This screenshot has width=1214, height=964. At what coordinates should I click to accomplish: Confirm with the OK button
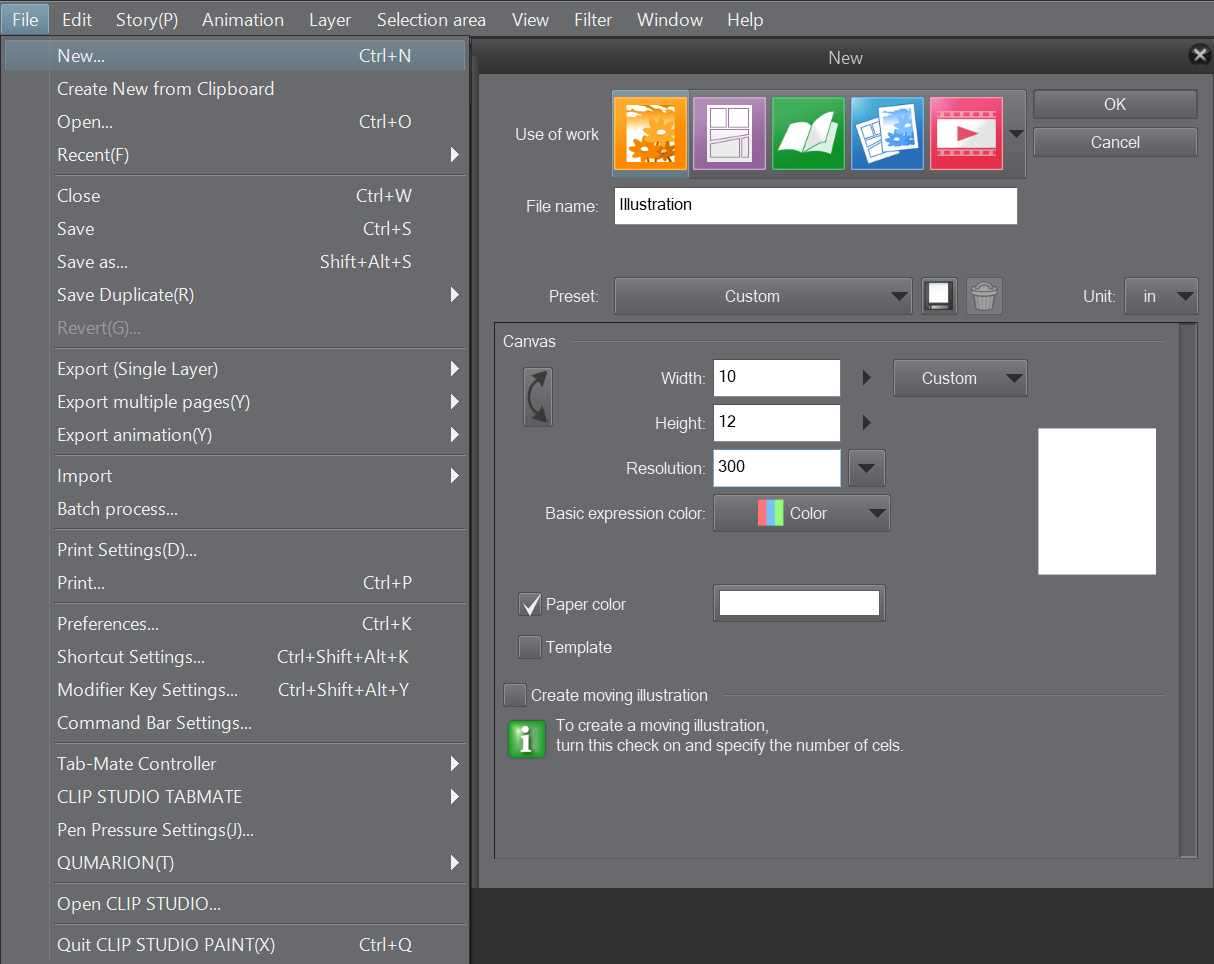coord(1115,104)
